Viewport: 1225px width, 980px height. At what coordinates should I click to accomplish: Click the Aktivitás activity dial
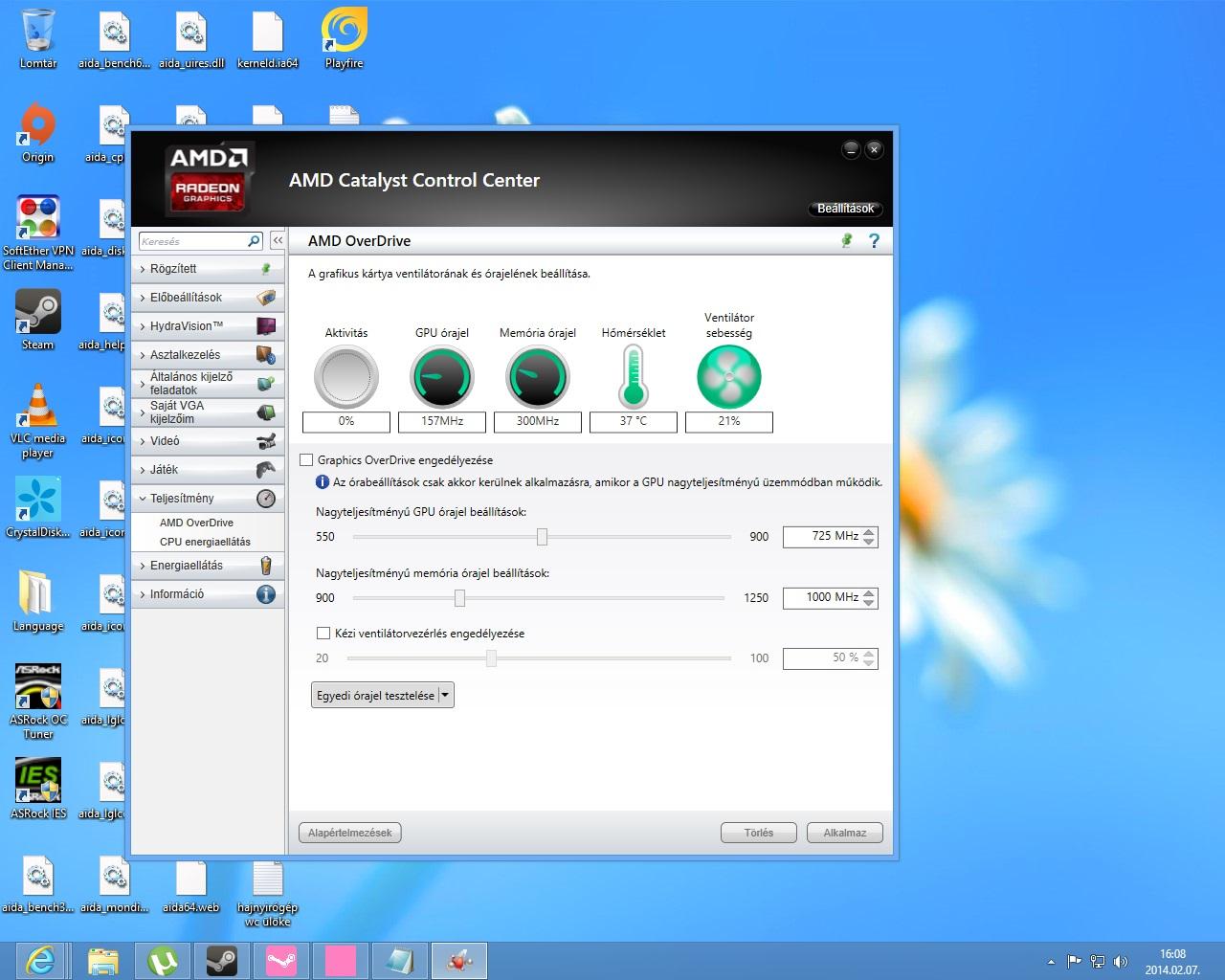346,377
